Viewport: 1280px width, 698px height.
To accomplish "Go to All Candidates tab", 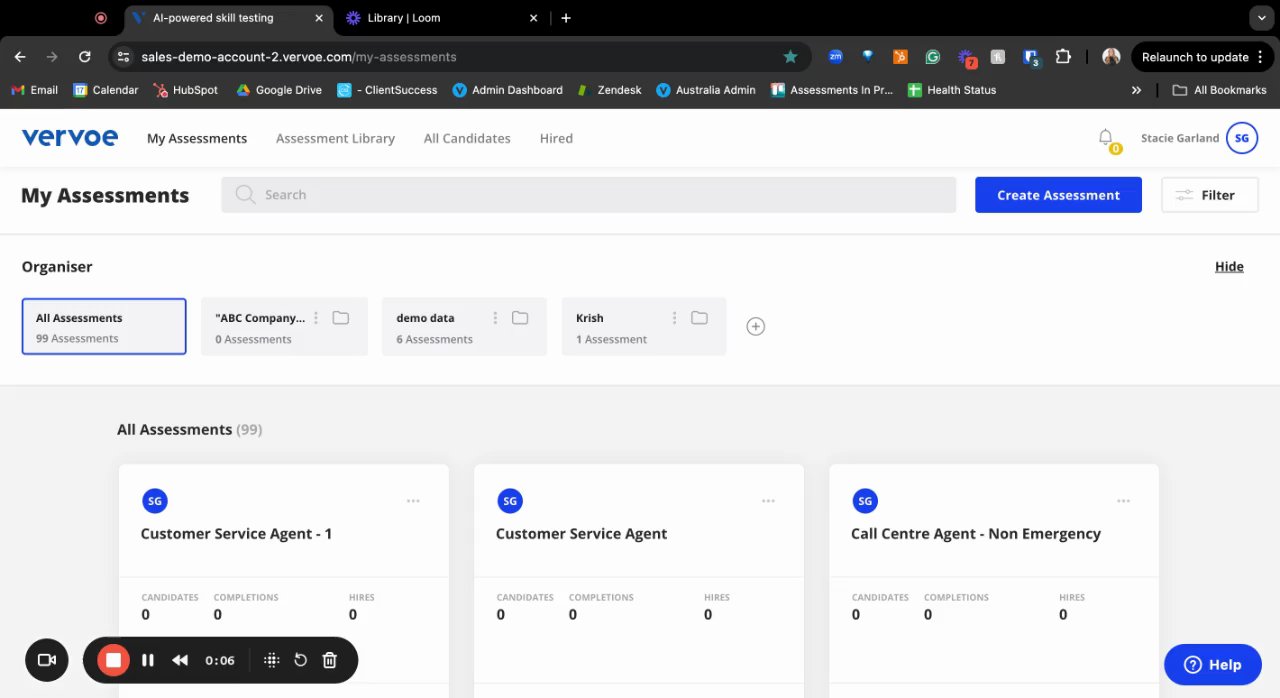I will (467, 138).
